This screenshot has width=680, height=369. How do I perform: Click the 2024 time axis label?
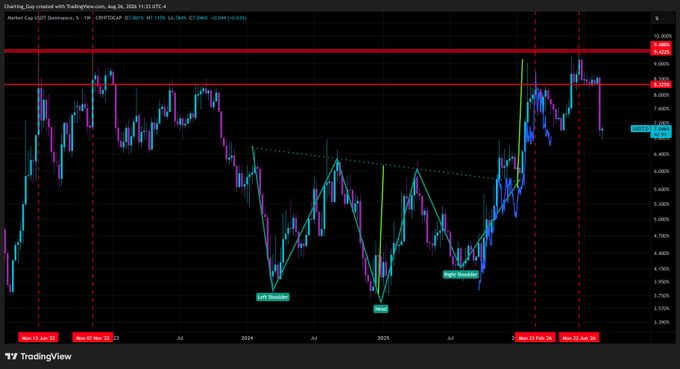click(247, 338)
